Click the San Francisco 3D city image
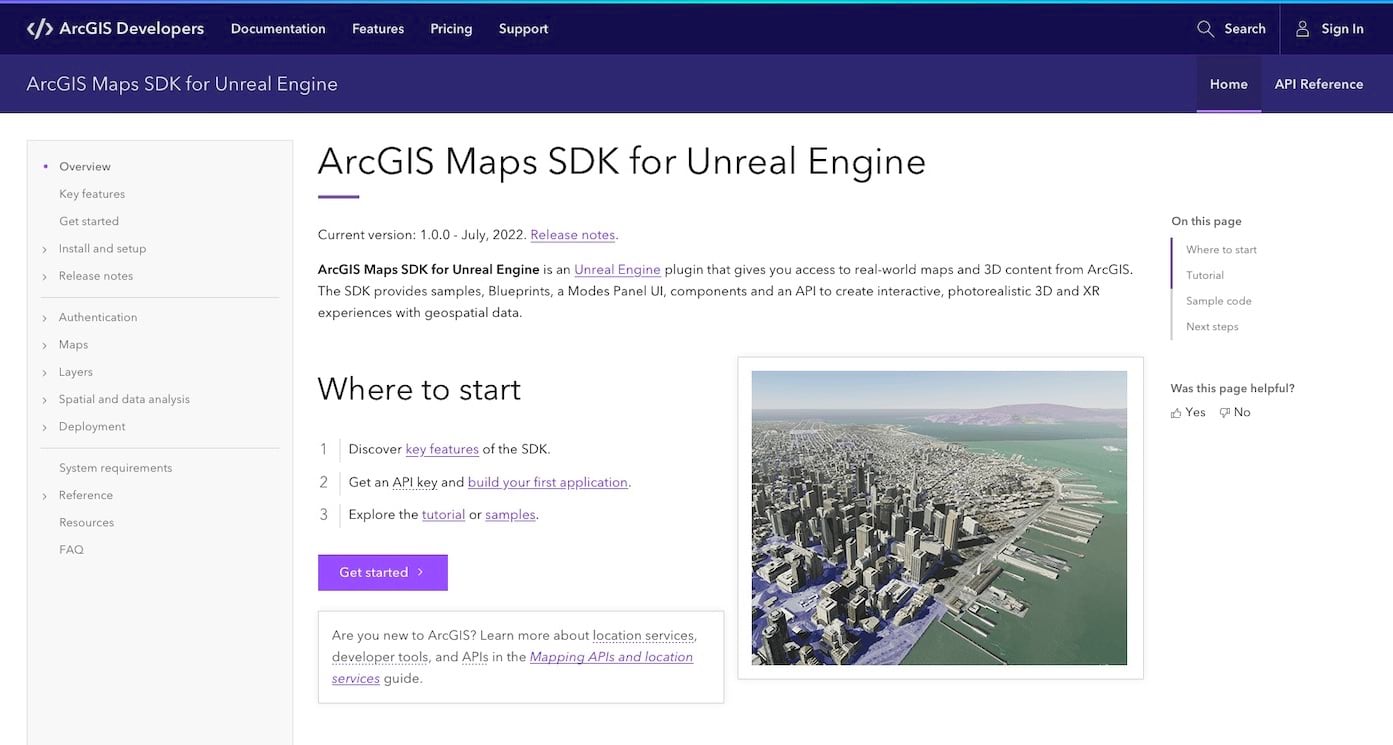The image size is (1393, 745). point(940,518)
